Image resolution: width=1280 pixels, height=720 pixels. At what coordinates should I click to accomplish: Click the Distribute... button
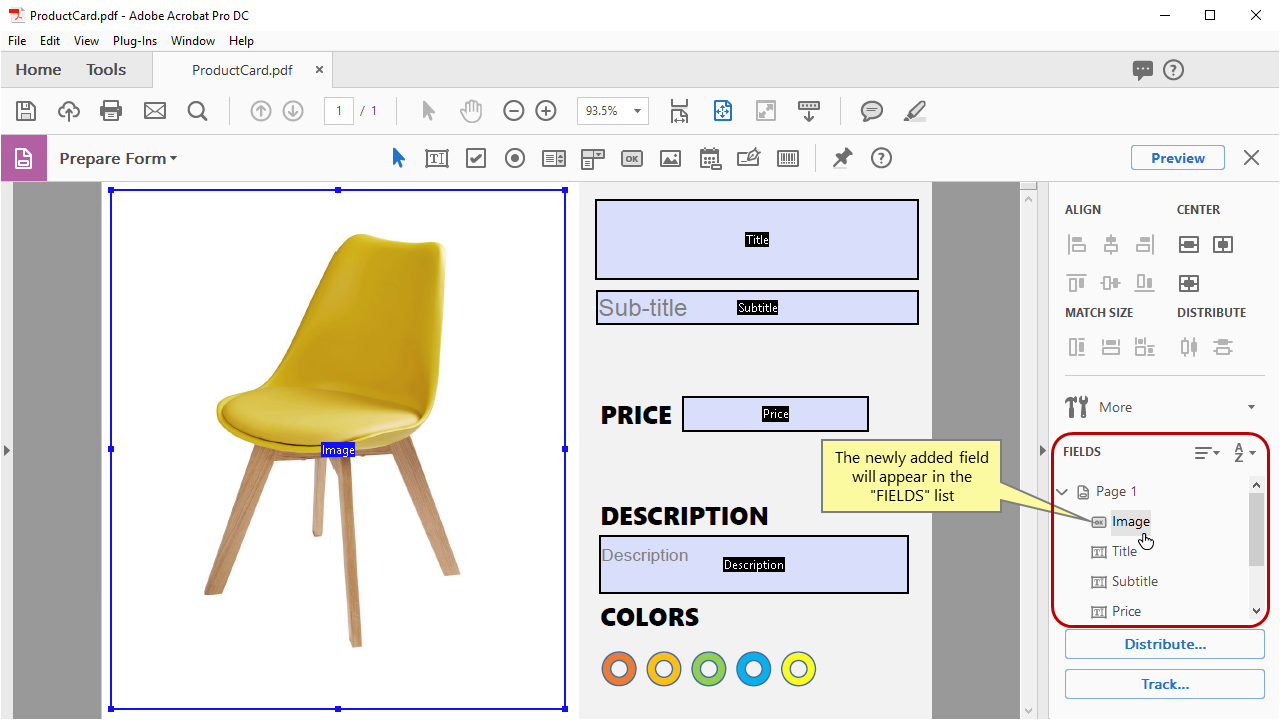pyautogui.click(x=1165, y=644)
